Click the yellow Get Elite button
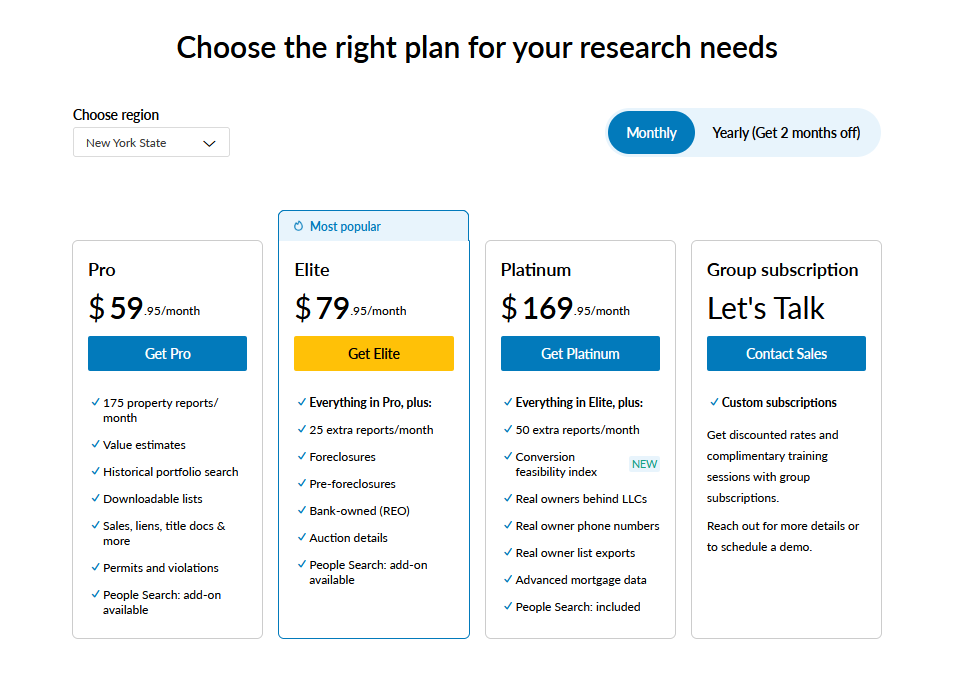Viewport: 966px width, 673px height. click(x=374, y=354)
